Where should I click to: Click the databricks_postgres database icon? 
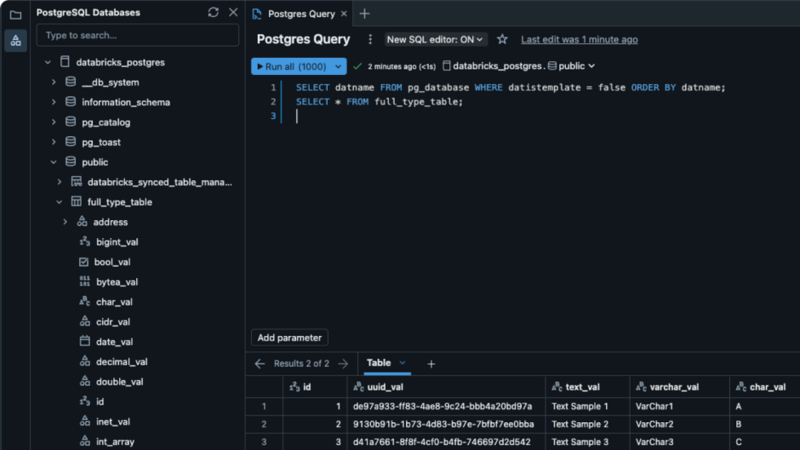[65, 62]
